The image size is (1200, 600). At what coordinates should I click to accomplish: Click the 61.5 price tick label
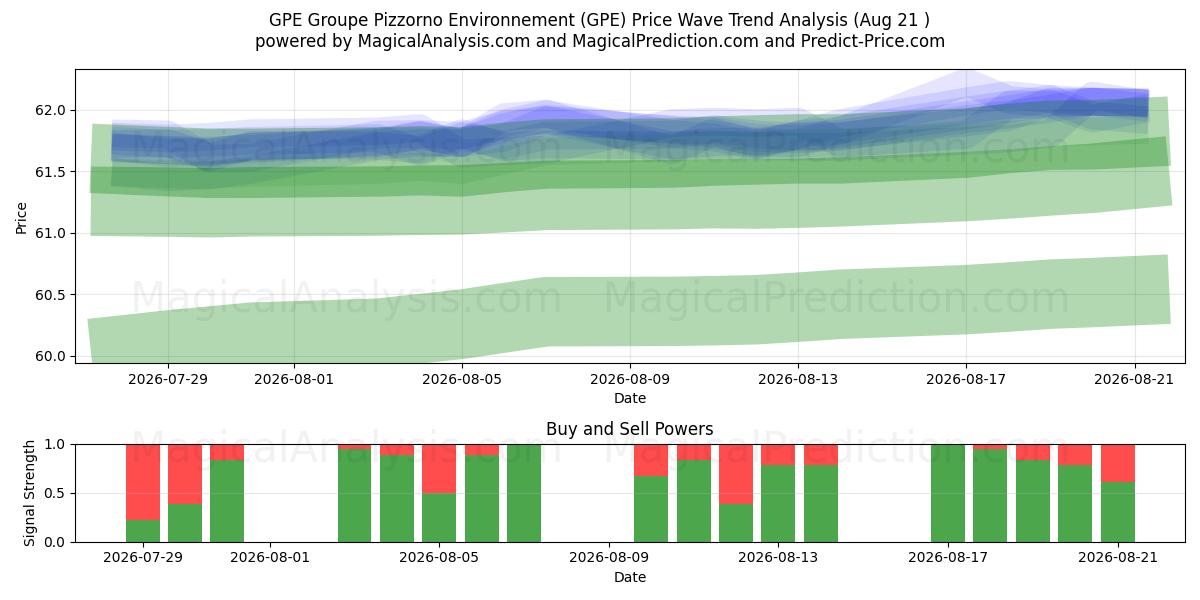49,172
